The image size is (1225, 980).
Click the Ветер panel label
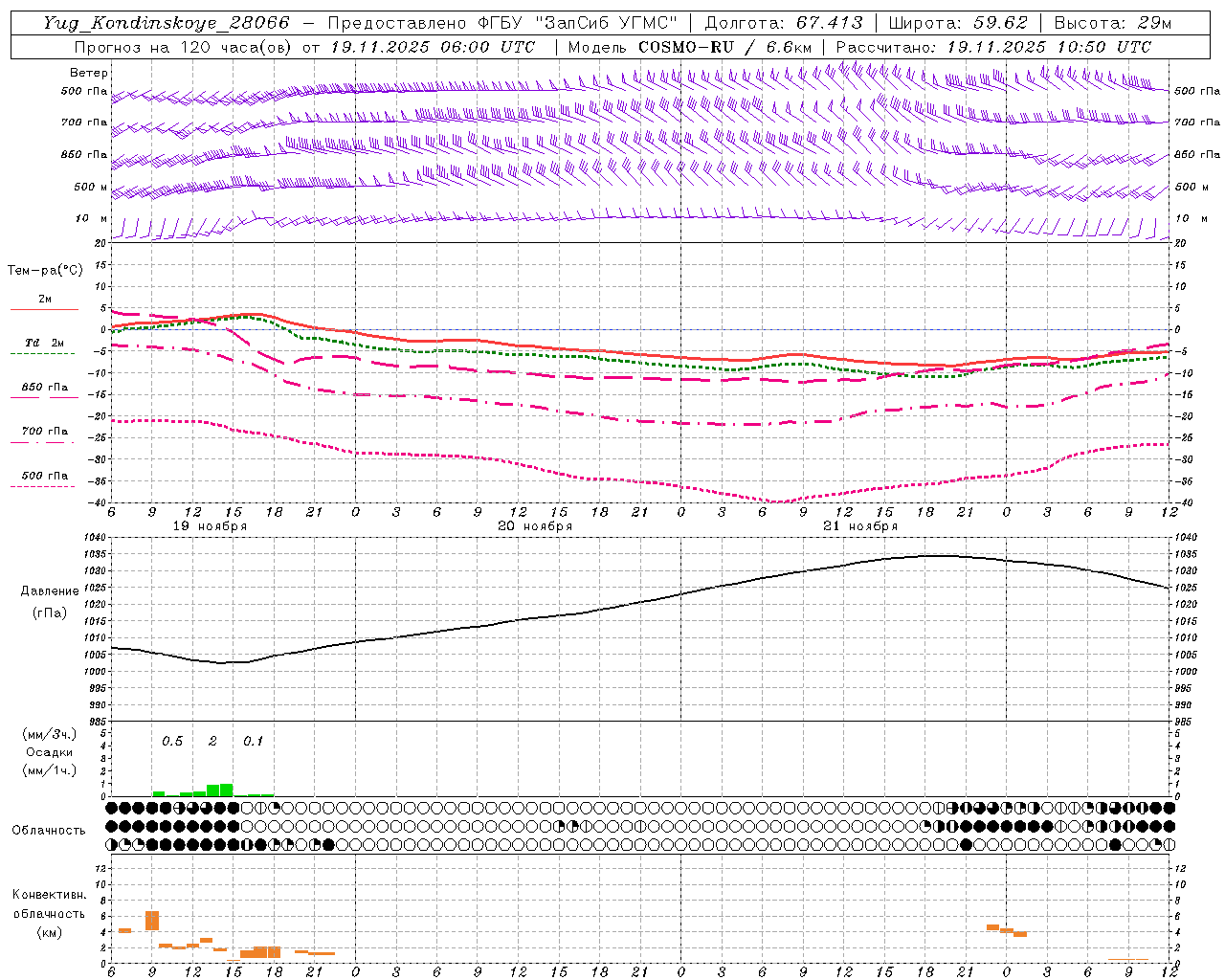tap(89, 73)
